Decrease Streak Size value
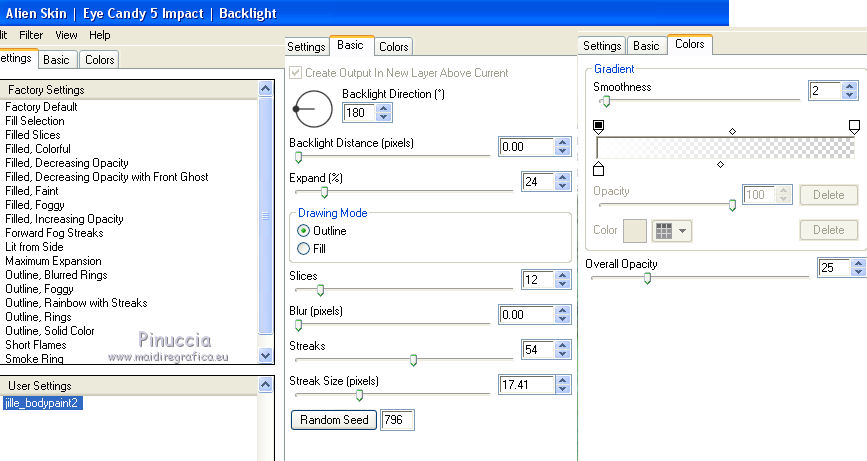The image size is (867, 461). coord(563,389)
